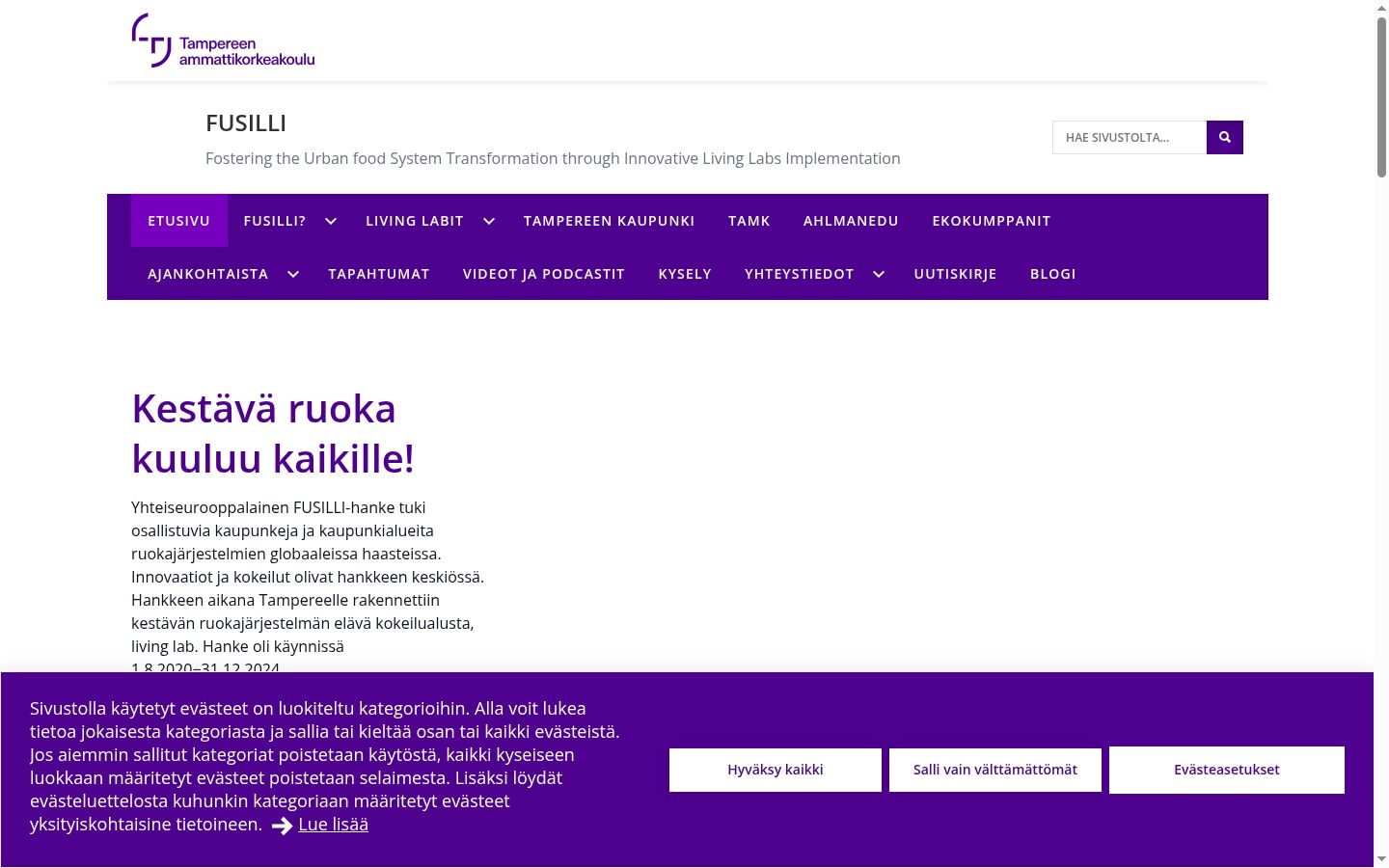The width and height of the screenshot is (1389, 868).
Task: Click the search magnifier button
Action: click(x=1225, y=137)
